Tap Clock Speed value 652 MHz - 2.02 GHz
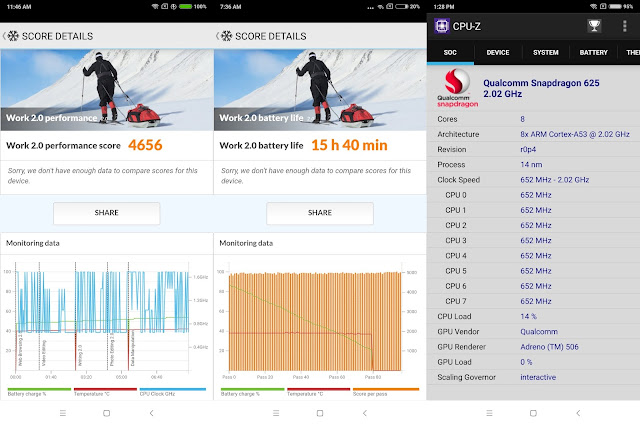The height and width of the screenshot is (426, 640). pos(555,180)
